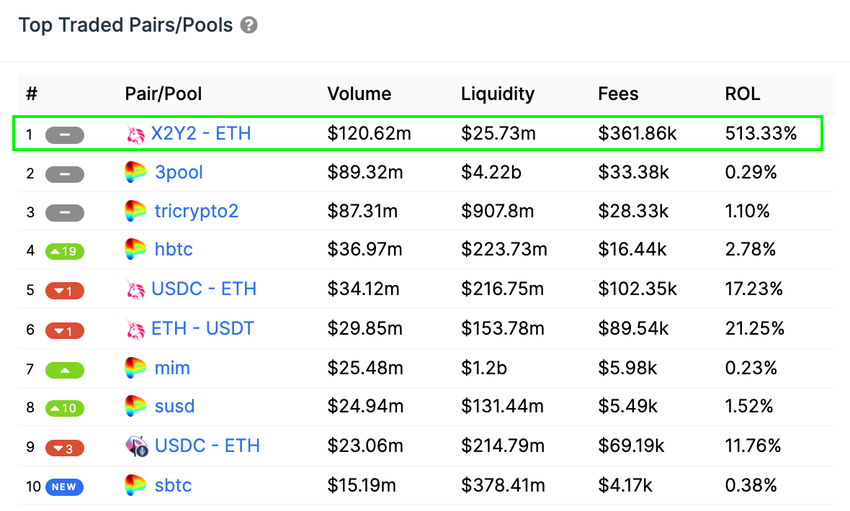Click the icon beside rank 9 USDC - ETH
The width and height of the screenshot is (850, 511).
[136, 446]
